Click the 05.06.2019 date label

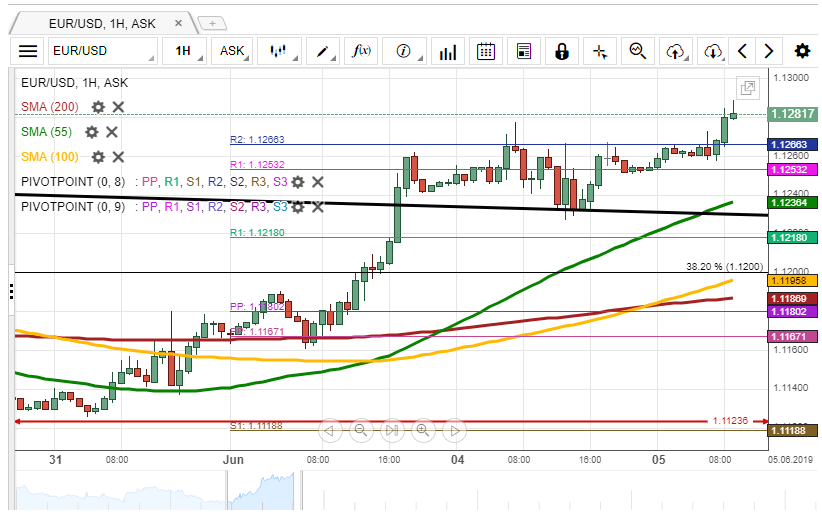790,460
